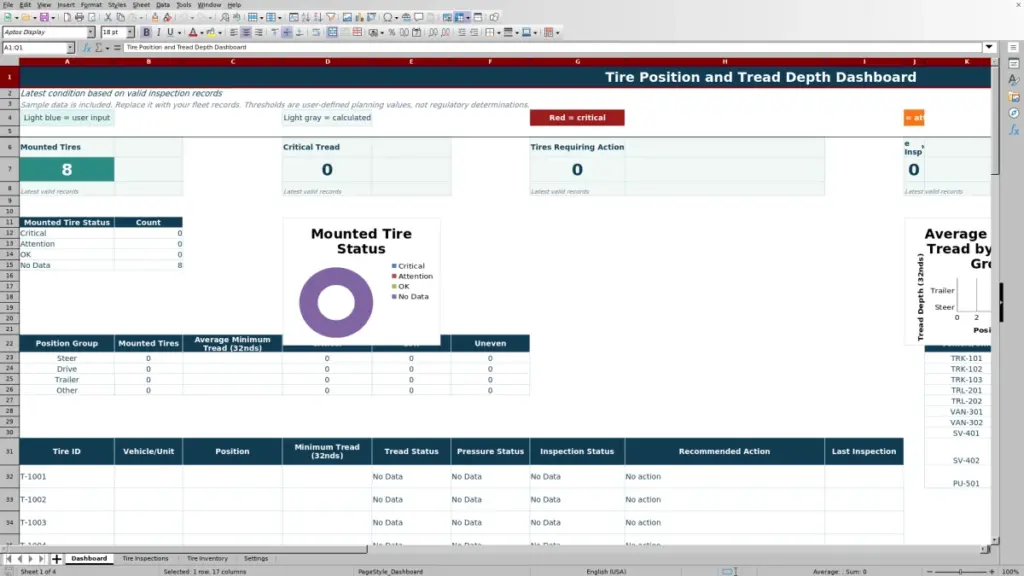Click the Mounted Tire Status donut chart

tap(336, 302)
